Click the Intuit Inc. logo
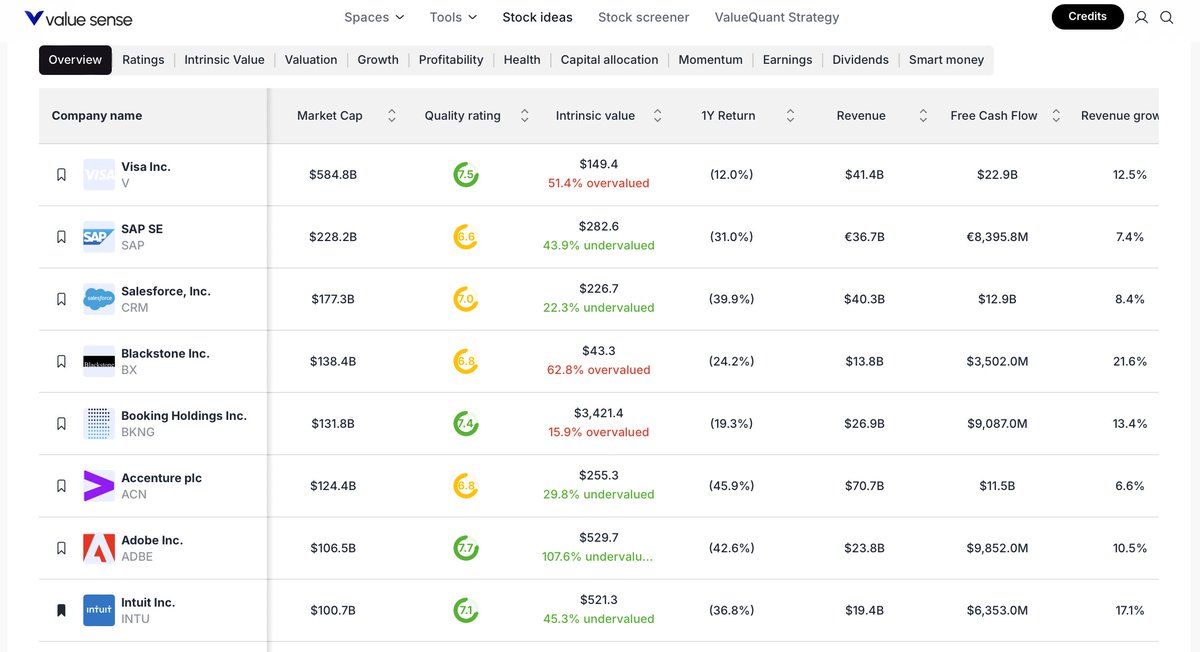Screen dimensions: 1200x652 coord(99,610)
